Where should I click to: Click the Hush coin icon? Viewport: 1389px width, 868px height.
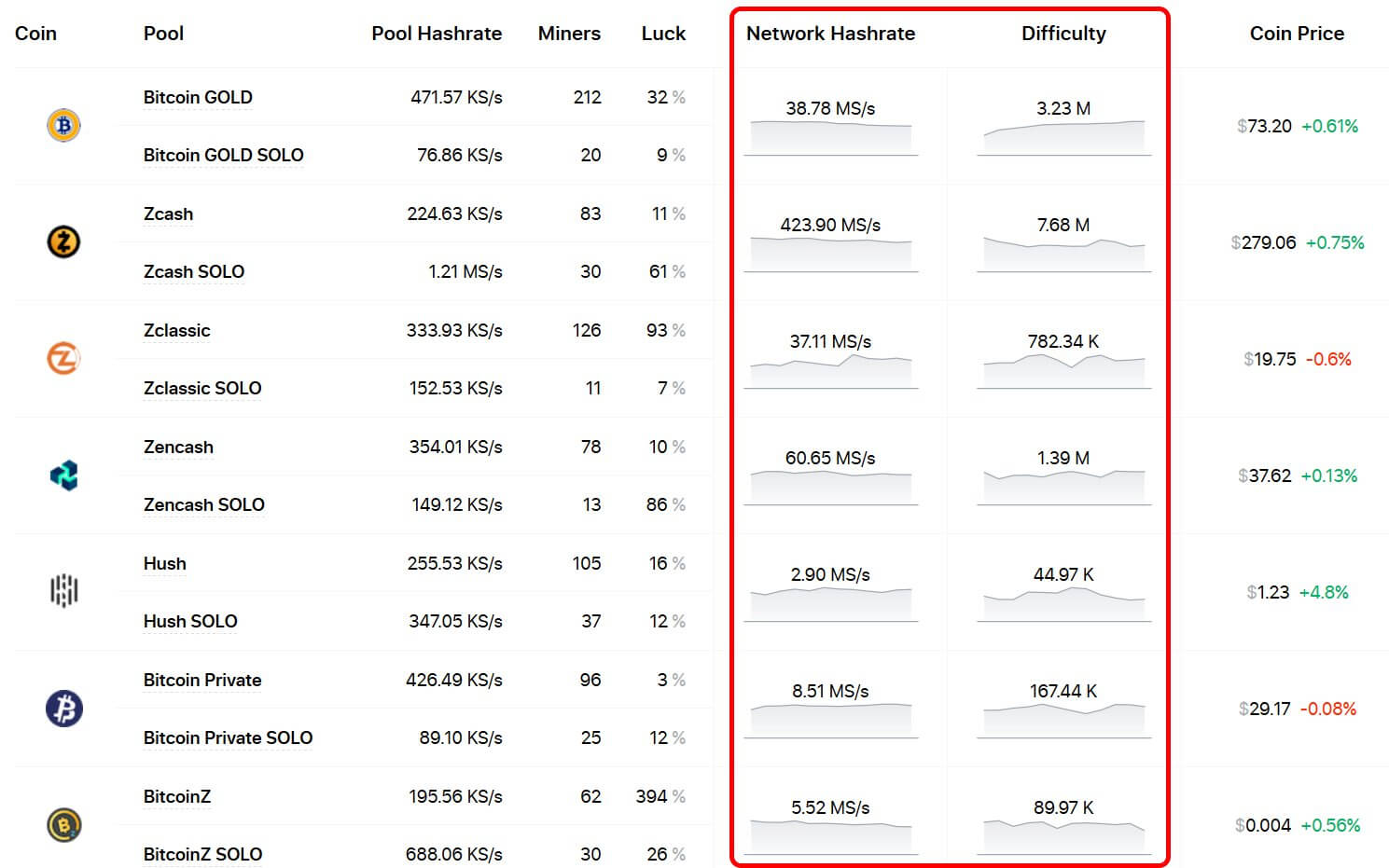[x=63, y=591]
